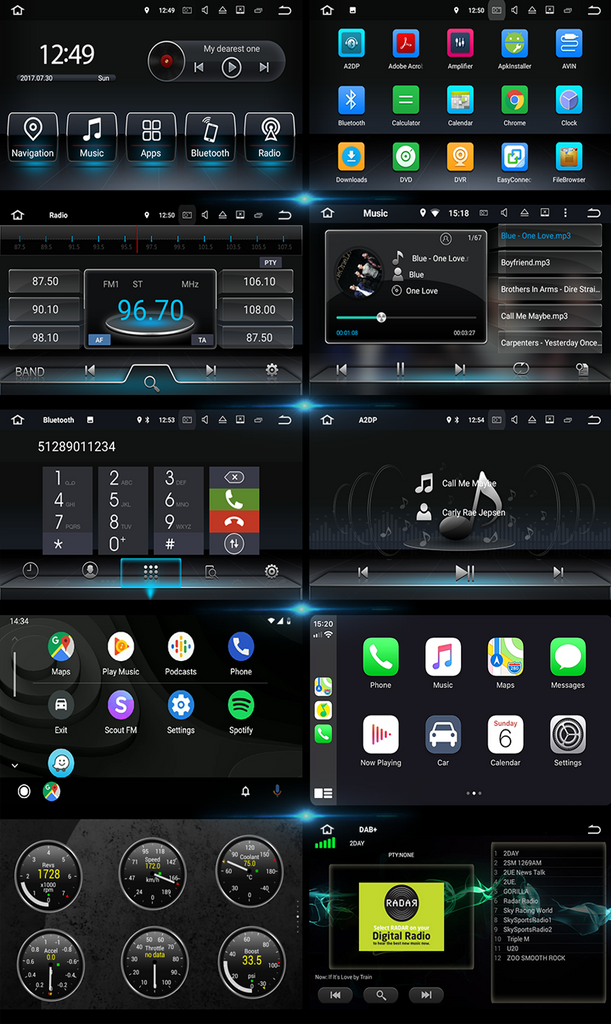Open CarPlay Now Playing app
This screenshot has width=611, height=1024.
coord(380,740)
